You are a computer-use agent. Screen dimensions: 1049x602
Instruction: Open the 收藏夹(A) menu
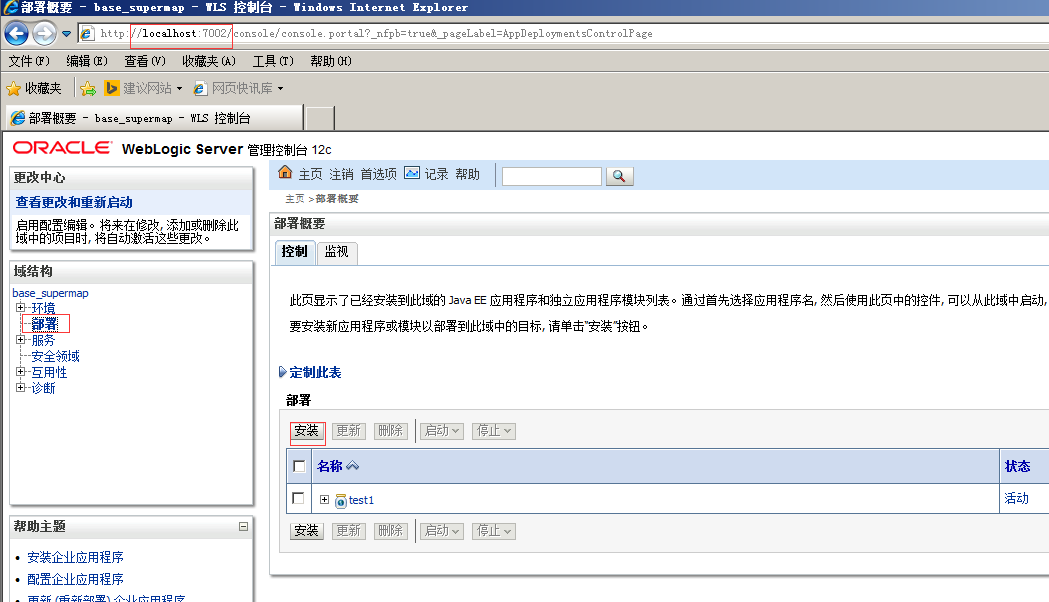pyautogui.click(x=209, y=61)
